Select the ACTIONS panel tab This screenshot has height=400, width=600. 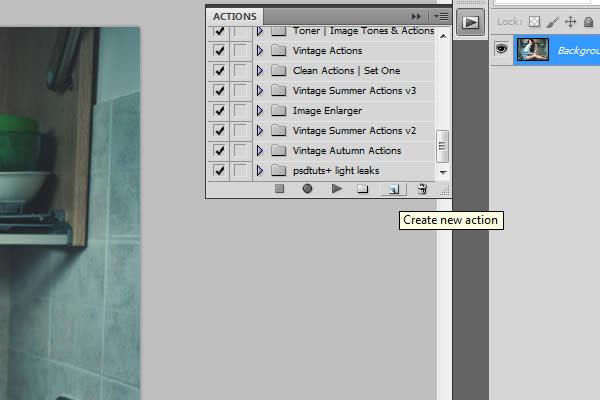[x=235, y=16]
